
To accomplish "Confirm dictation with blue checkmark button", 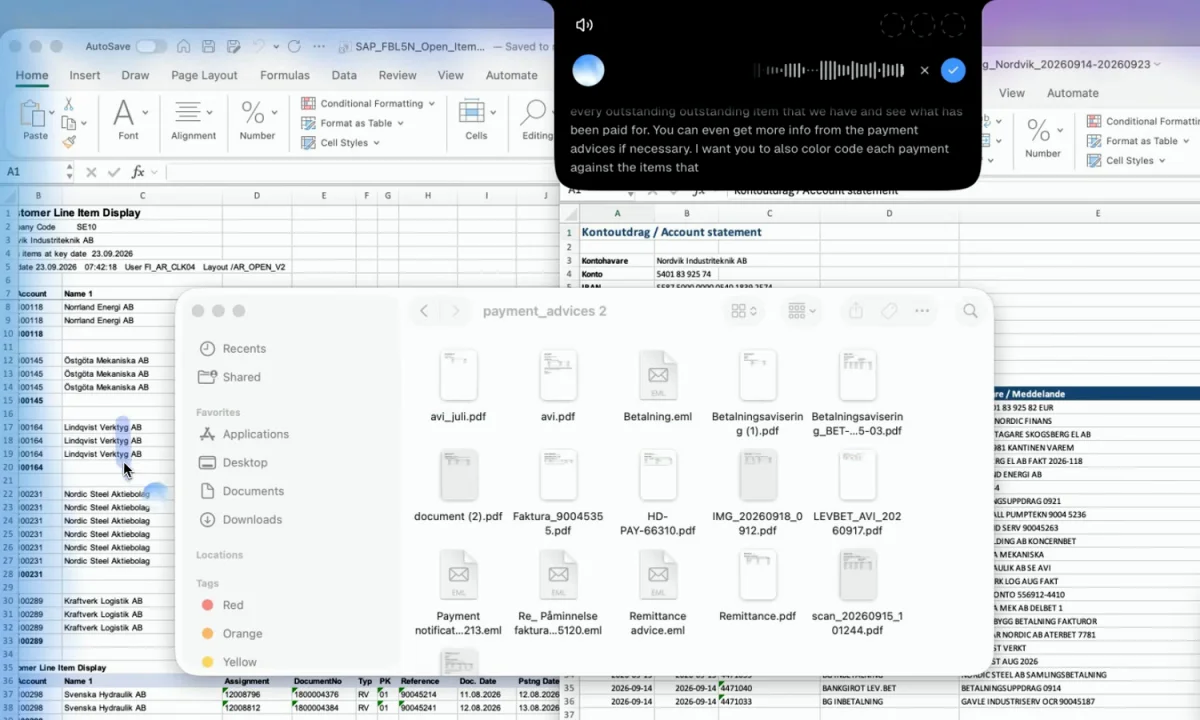I will 953,70.
